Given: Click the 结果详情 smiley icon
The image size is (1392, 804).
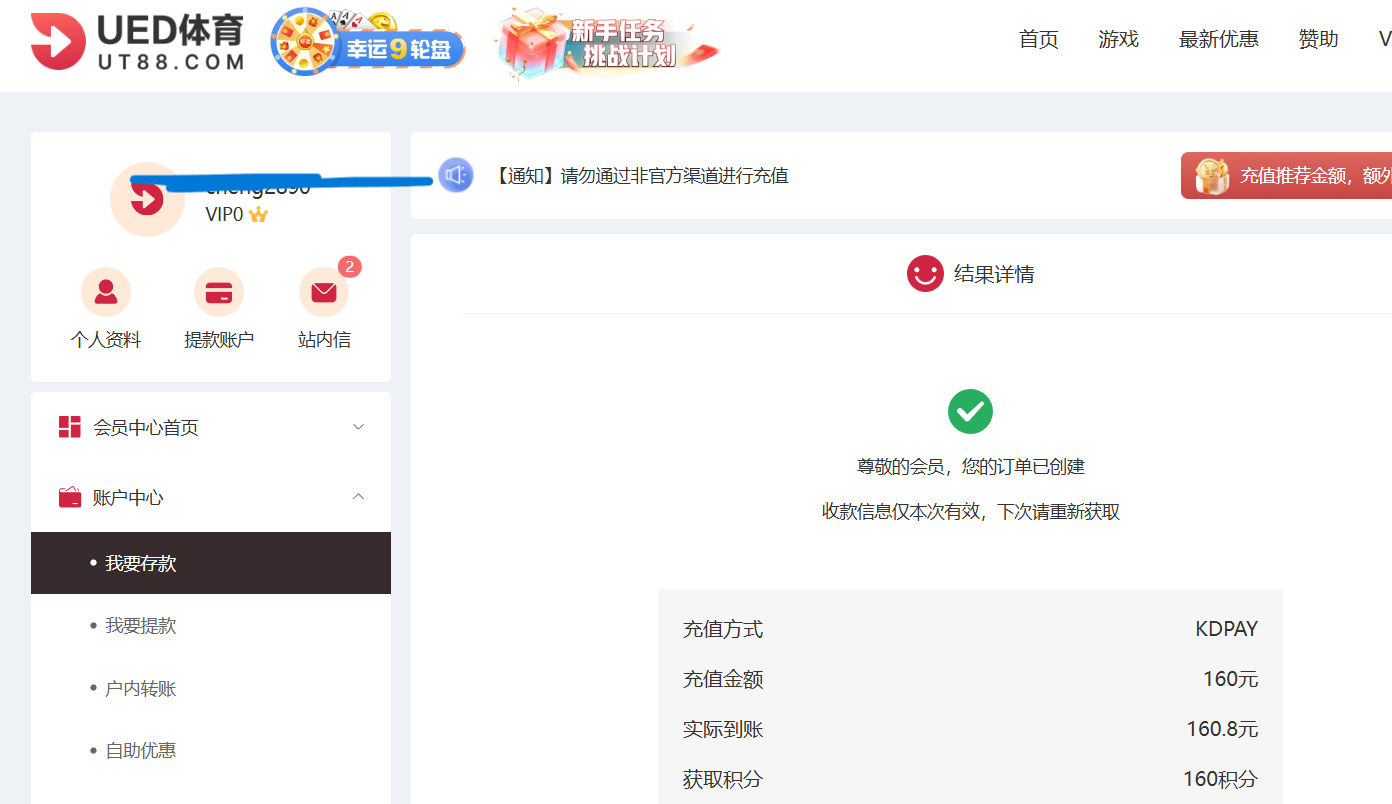Looking at the screenshot, I should tap(925, 273).
